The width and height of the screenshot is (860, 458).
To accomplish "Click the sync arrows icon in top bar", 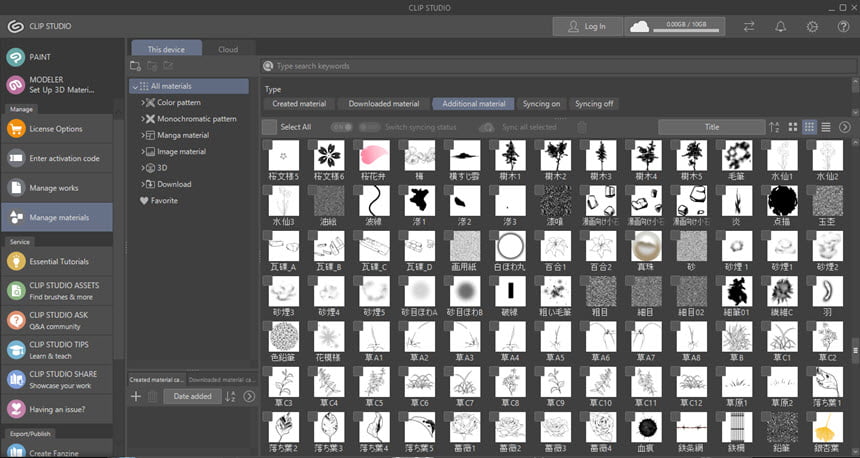I will (x=749, y=26).
